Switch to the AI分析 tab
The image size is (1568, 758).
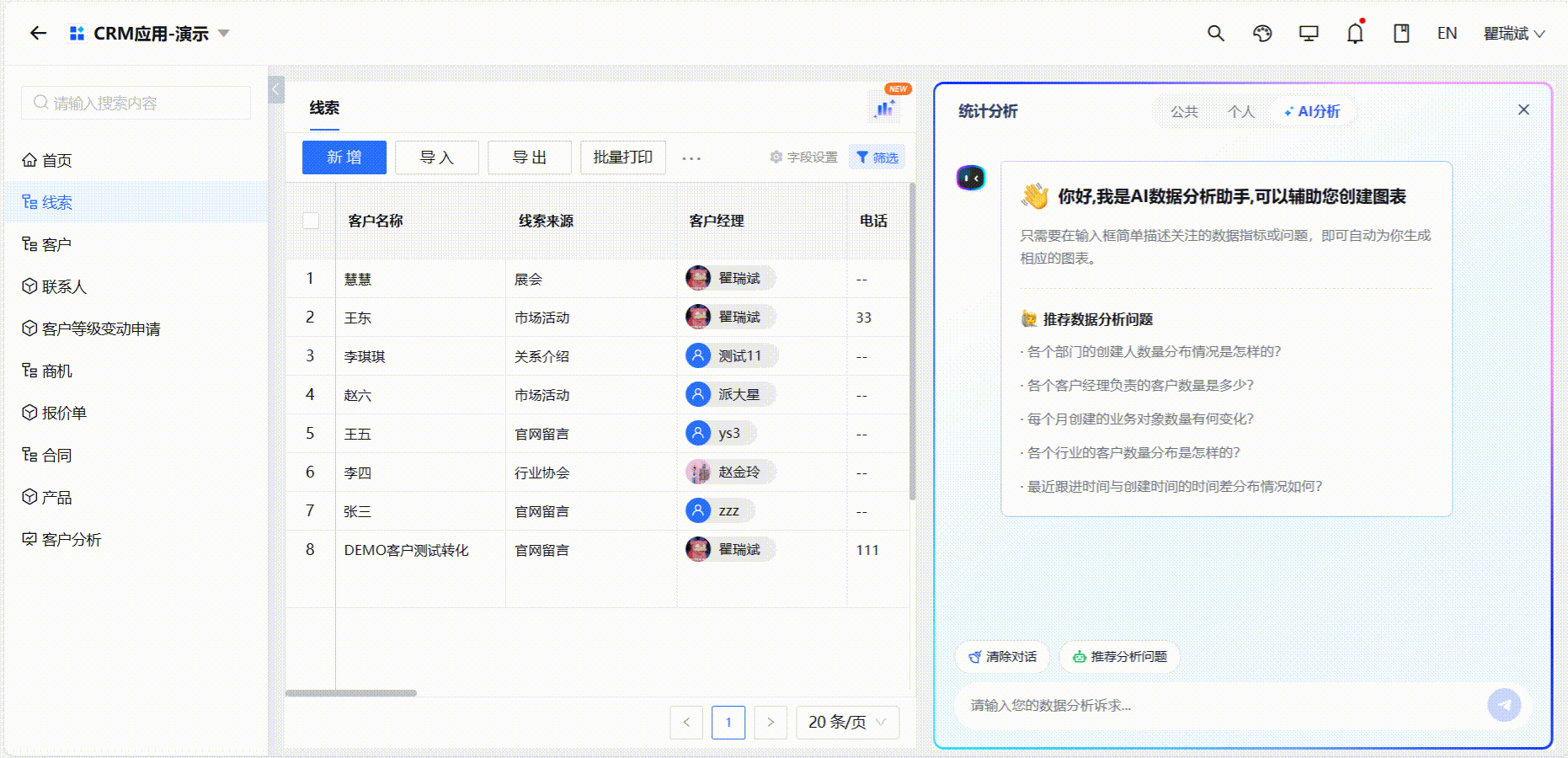(x=1312, y=111)
